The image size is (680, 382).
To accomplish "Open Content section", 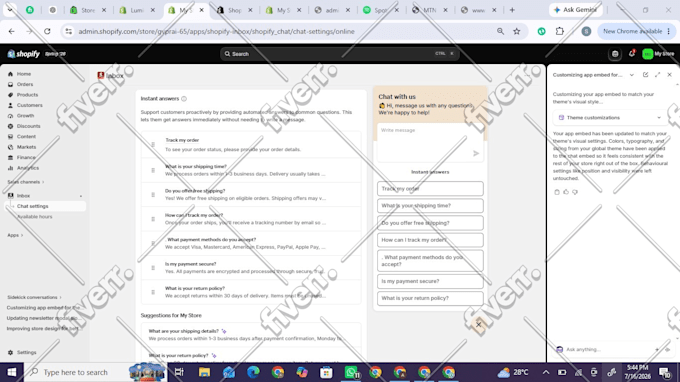I will click(x=26, y=137).
